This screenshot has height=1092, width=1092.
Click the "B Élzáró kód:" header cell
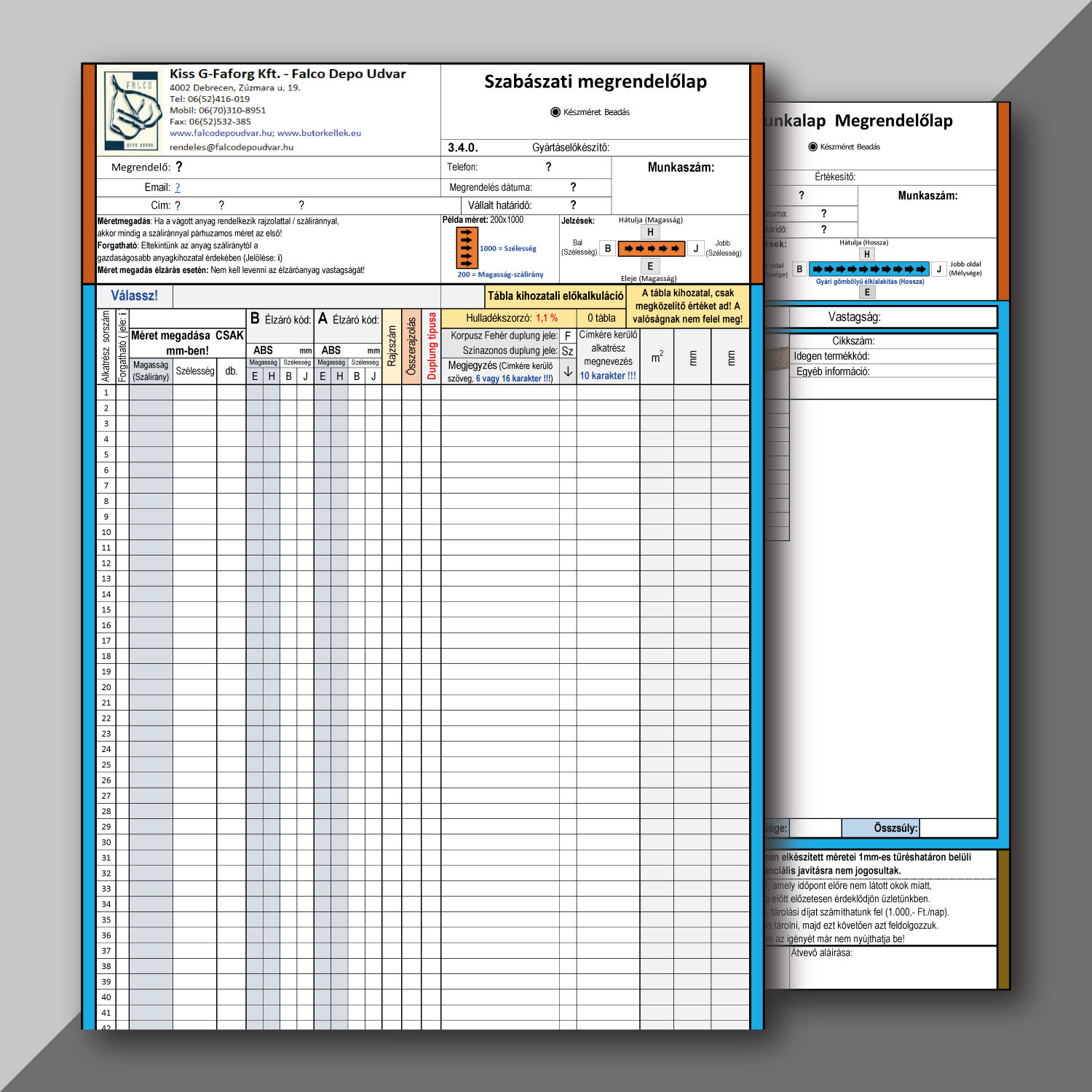click(x=280, y=319)
